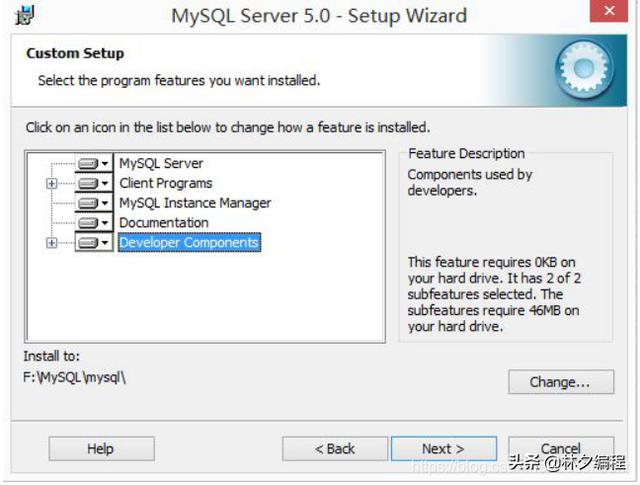Select the Documentation feature label
This screenshot has height=485, width=640.
click(x=164, y=223)
